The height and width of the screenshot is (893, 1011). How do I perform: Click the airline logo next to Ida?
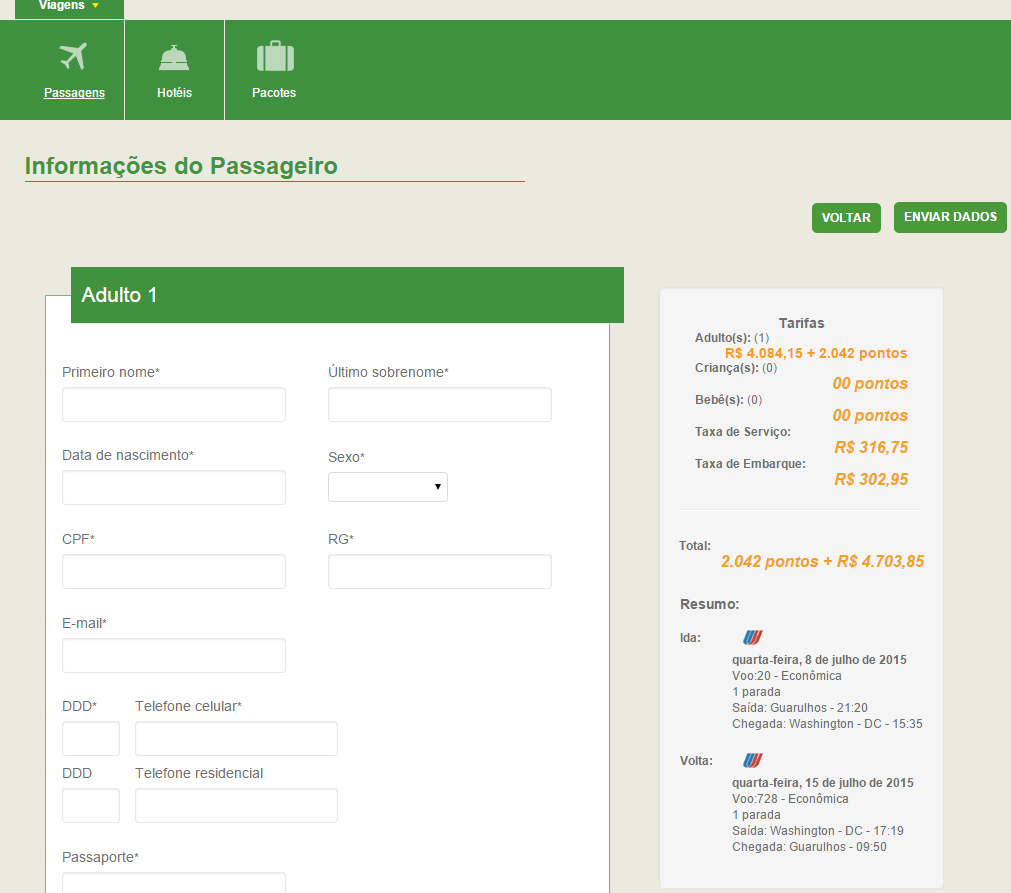753,637
